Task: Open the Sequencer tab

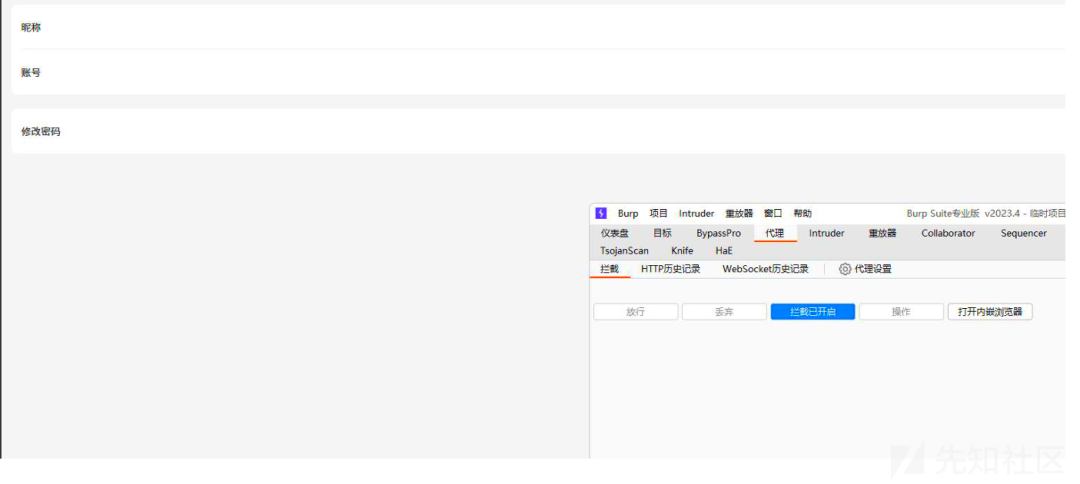Action: point(1023,233)
